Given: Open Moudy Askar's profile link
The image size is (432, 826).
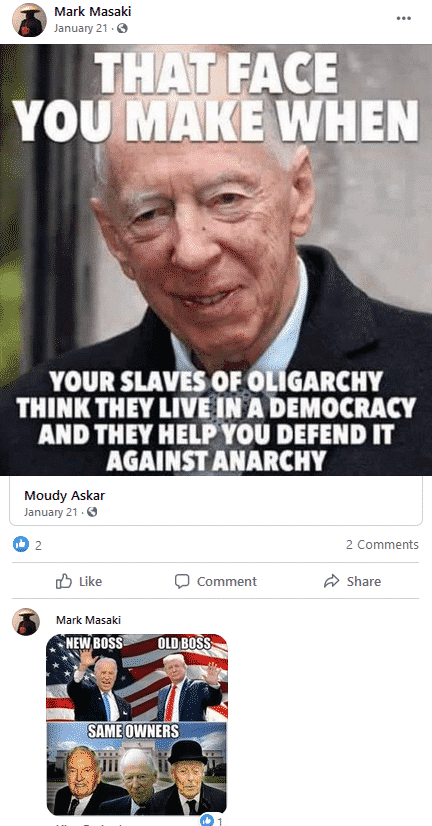Looking at the screenshot, I should tap(65, 495).
